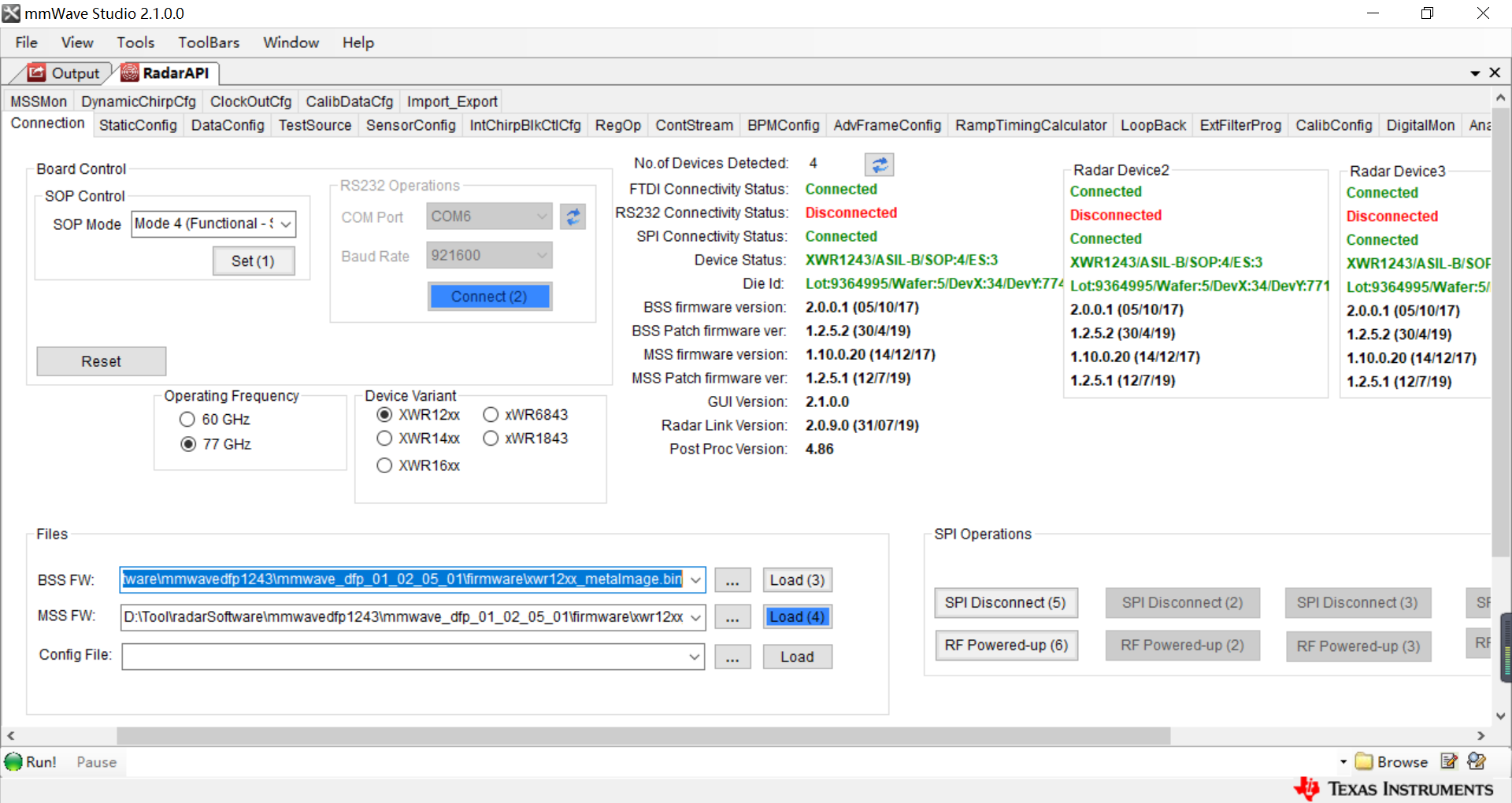Click the mmWave Studio title bar icon
The height and width of the screenshot is (803, 1512).
[11, 13]
